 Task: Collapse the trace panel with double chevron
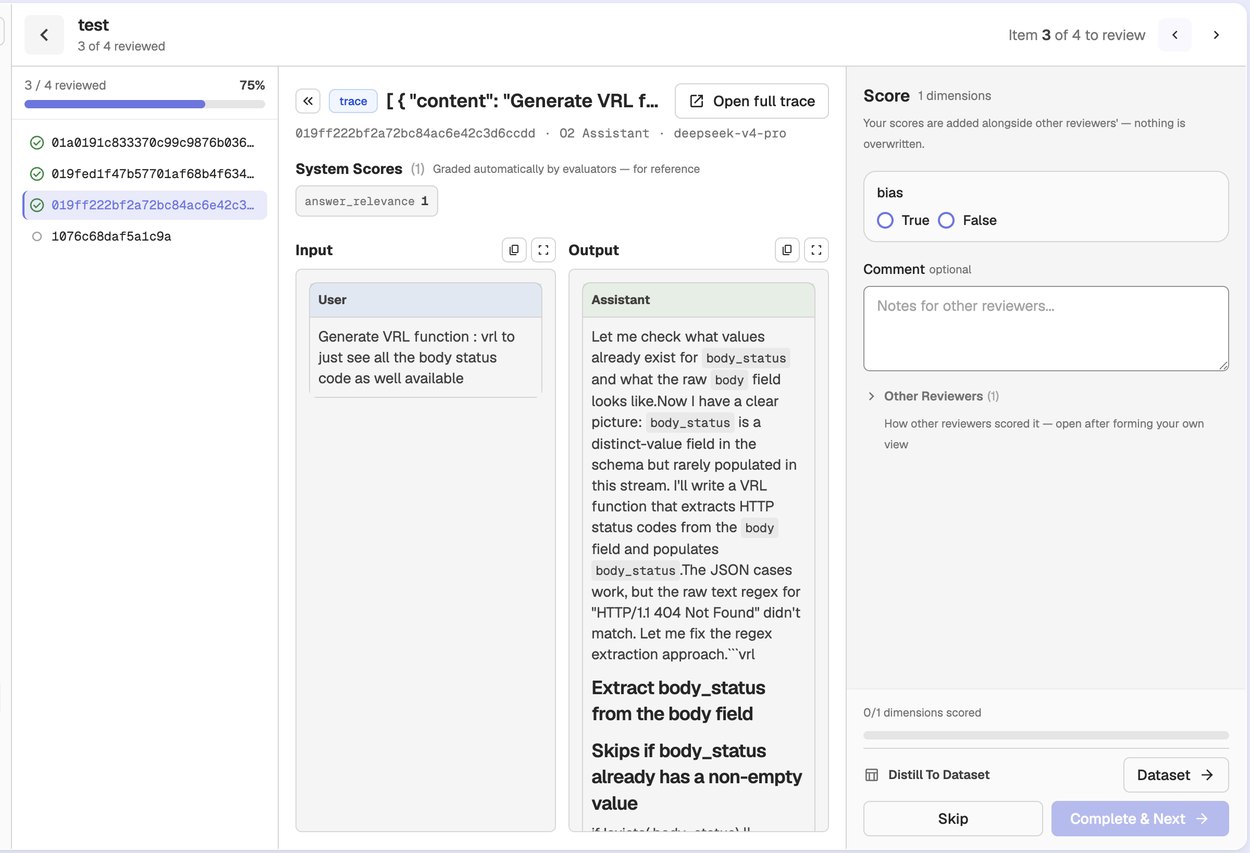click(308, 100)
